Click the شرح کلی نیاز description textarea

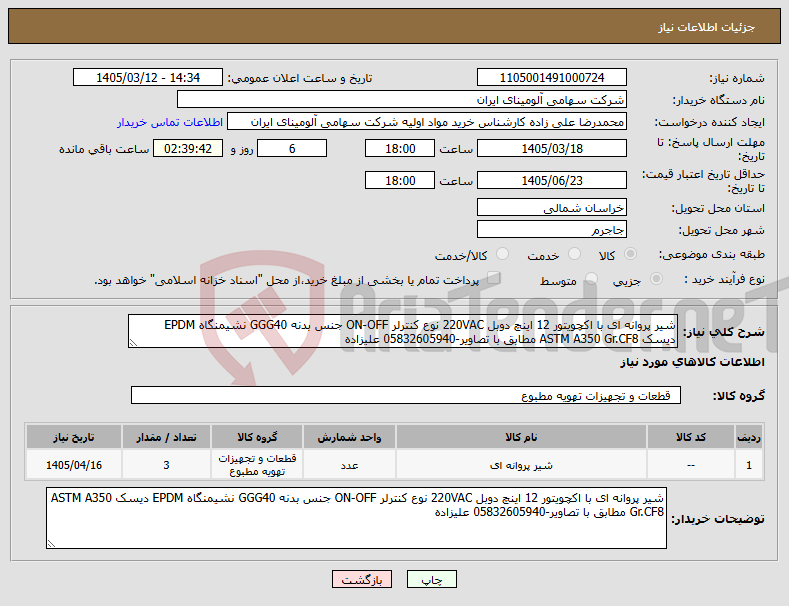403,331
